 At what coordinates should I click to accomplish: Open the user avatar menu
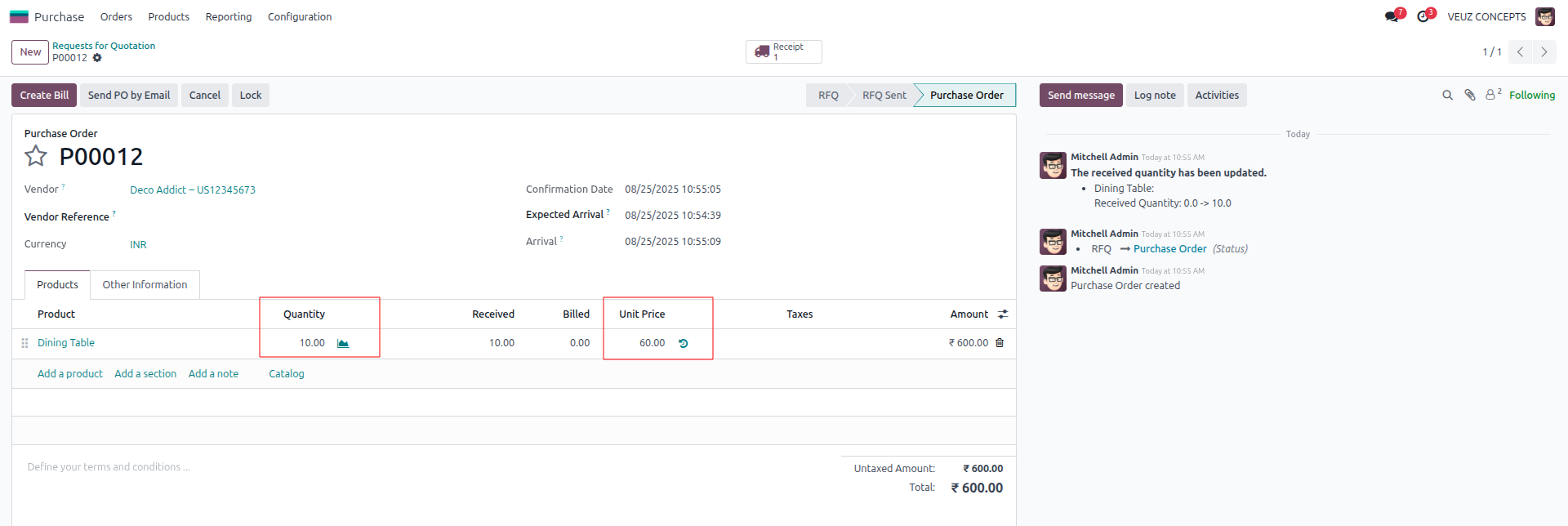coord(1545,16)
